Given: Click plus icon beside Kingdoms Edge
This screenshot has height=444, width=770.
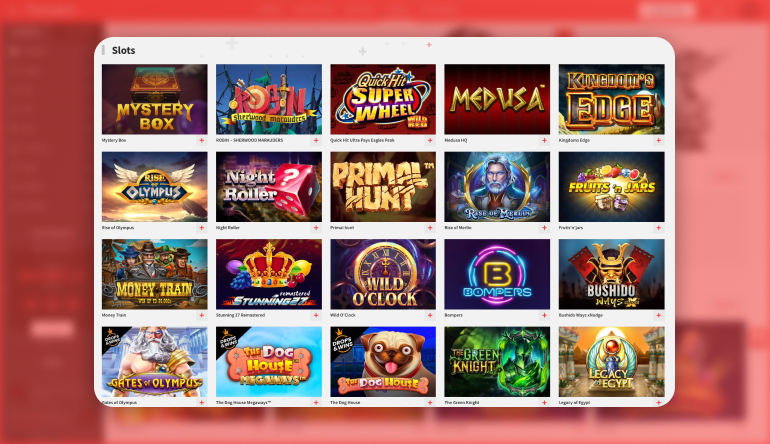Looking at the screenshot, I should pyautogui.click(x=659, y=140).
